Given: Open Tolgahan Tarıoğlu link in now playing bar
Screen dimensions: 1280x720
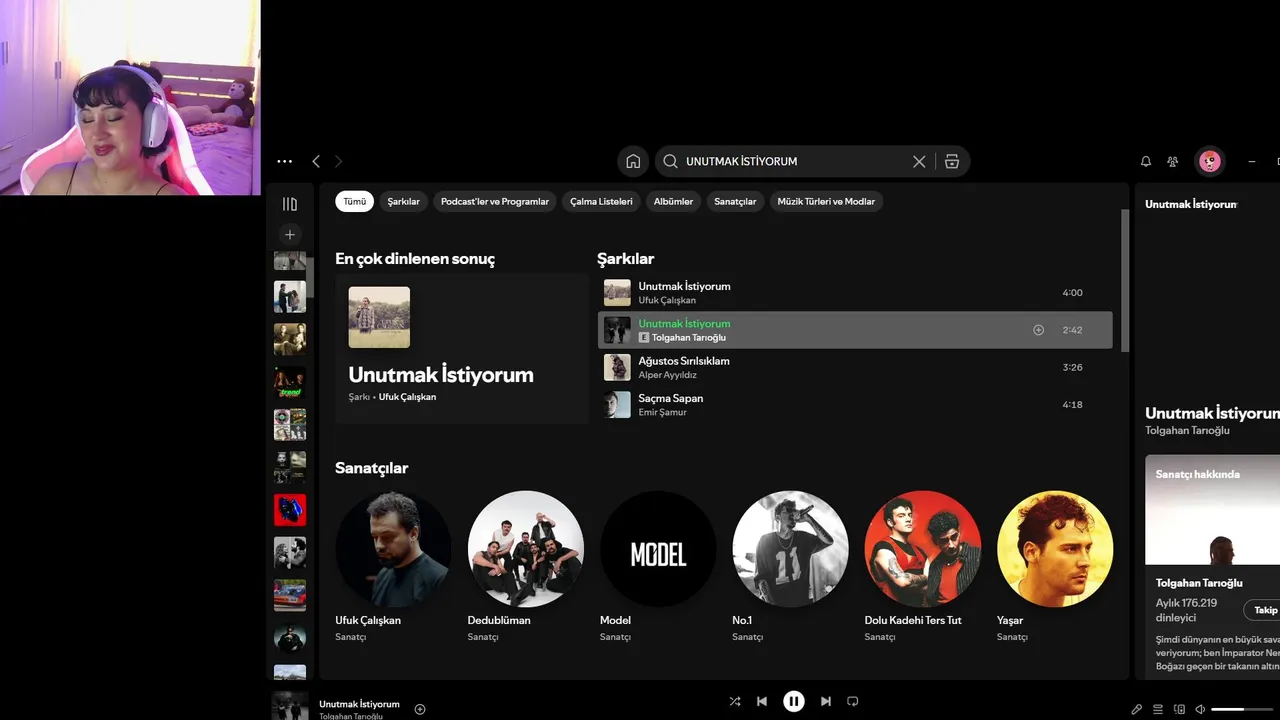Looking at the screenshot, I should (x=351, y=717).
